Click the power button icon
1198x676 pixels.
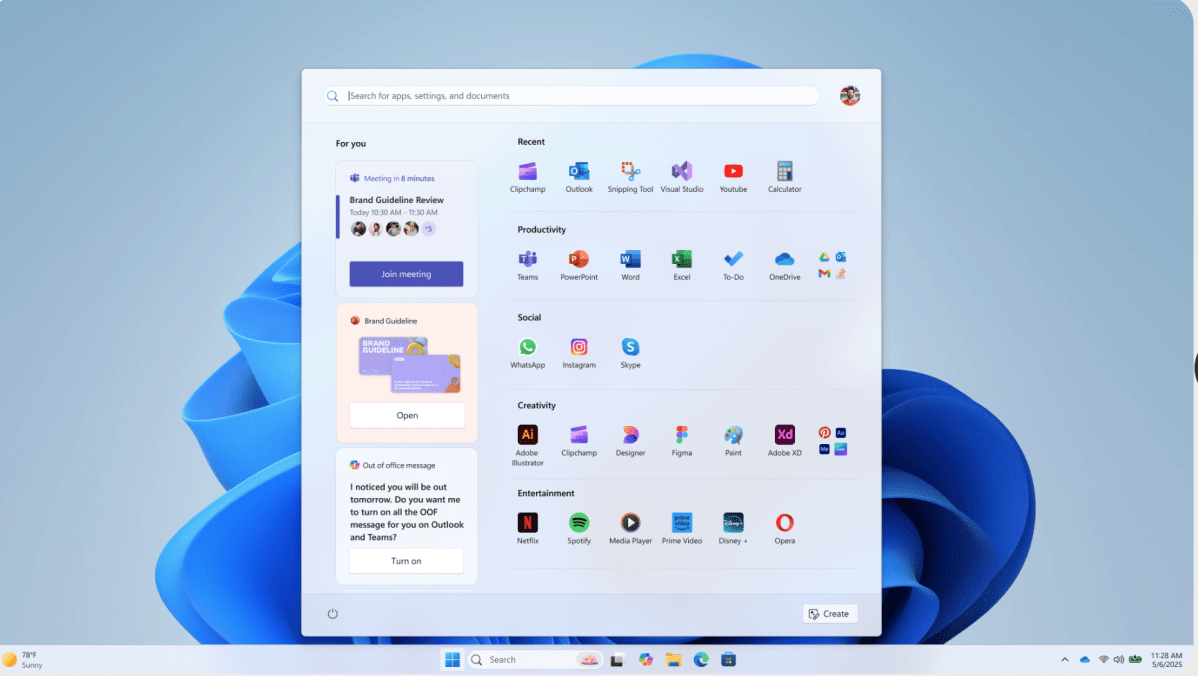333,614
